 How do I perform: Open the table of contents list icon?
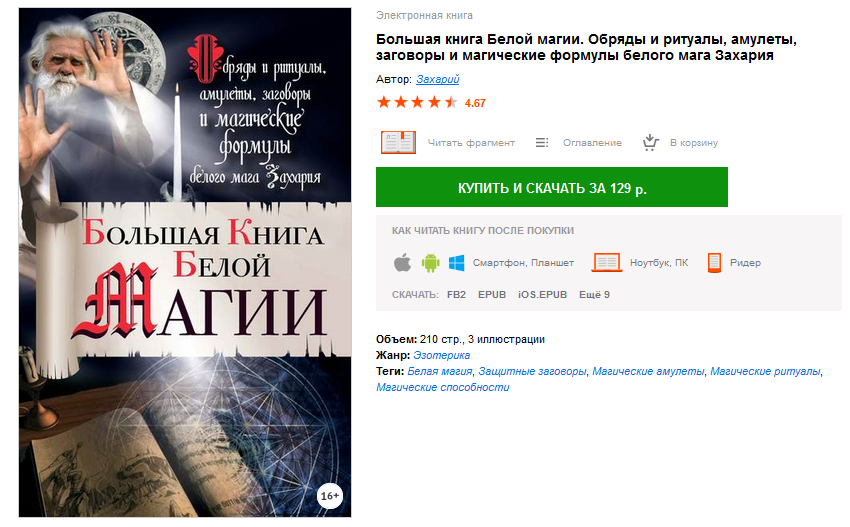pos(542,143)
